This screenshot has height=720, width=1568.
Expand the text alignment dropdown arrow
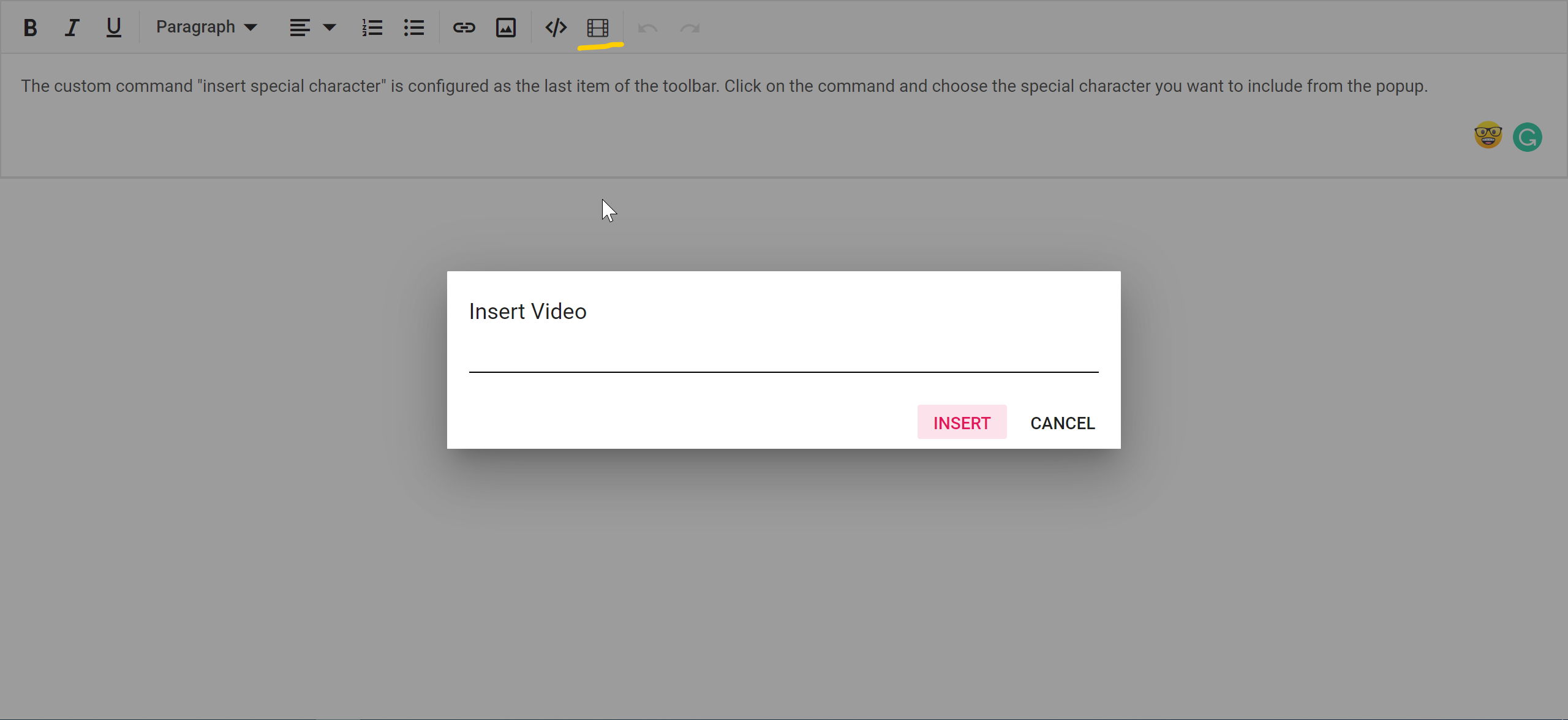click(x=330, y=28)
